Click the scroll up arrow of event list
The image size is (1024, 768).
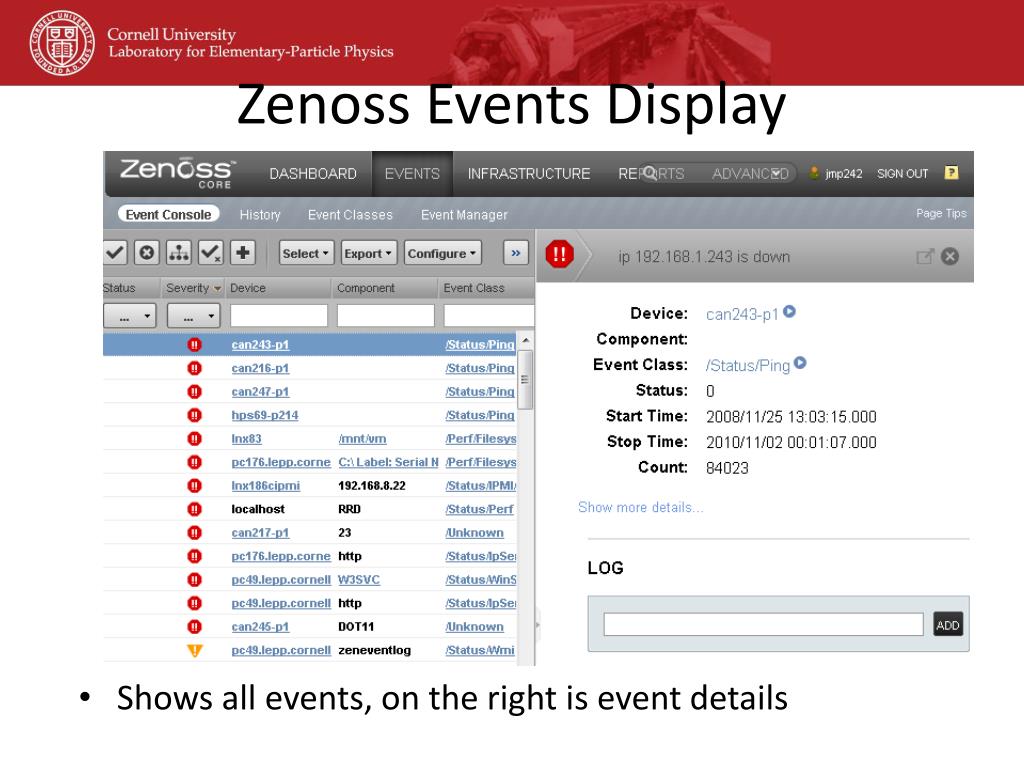pos(526,341)
